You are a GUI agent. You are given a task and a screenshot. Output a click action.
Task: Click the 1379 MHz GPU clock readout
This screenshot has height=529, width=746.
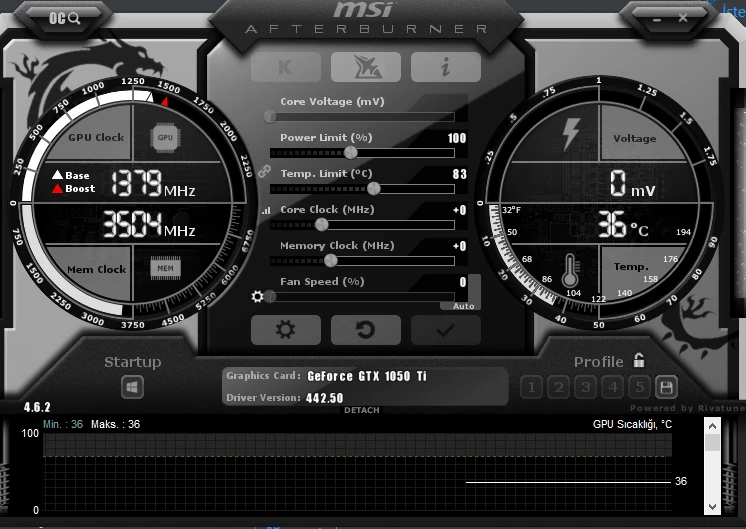click(x=153, y=183)
